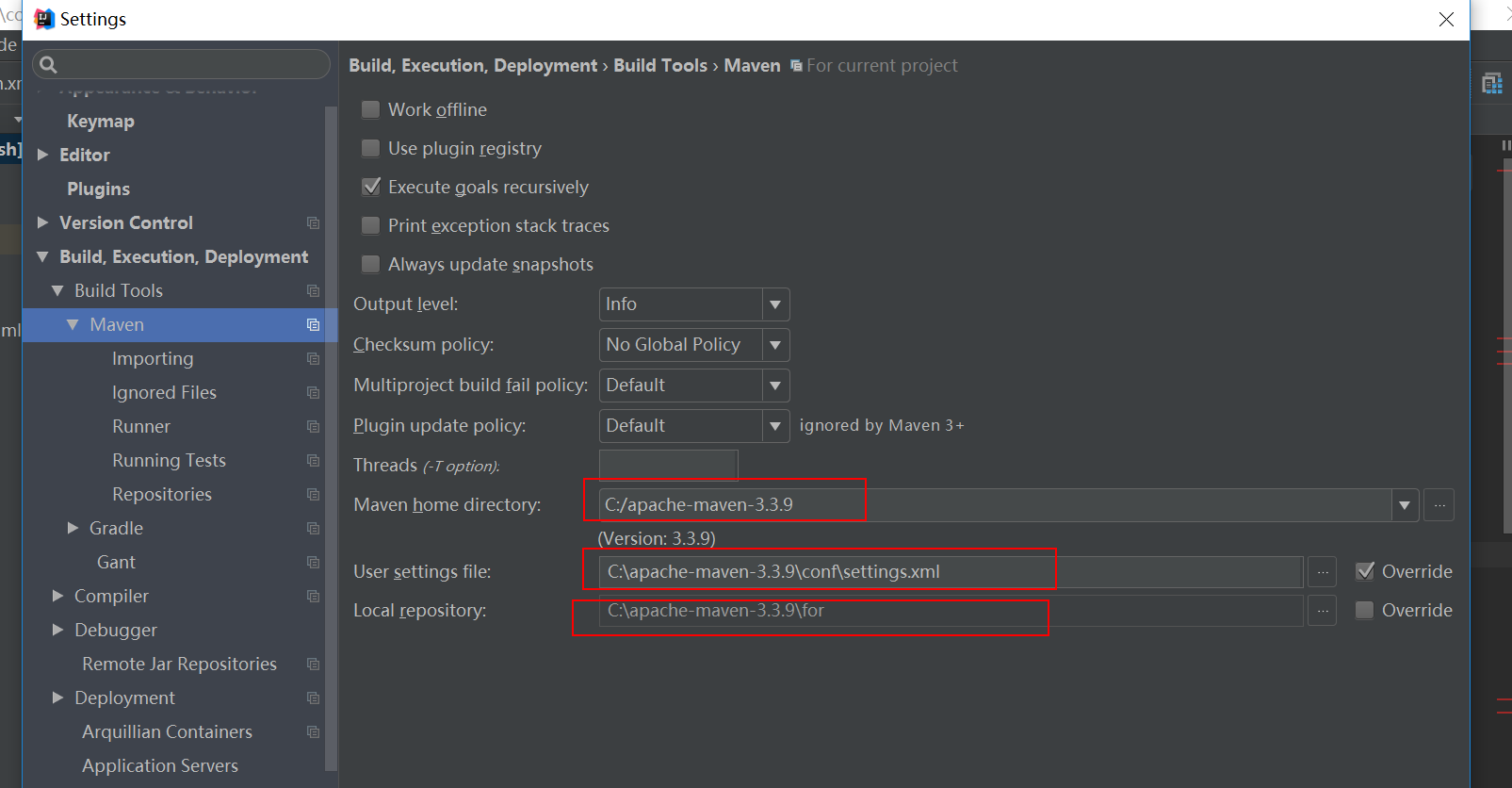Open the Ignored Files page
Image resolution: width=1512 pixels, height=788 pixels.
point(164,392)
